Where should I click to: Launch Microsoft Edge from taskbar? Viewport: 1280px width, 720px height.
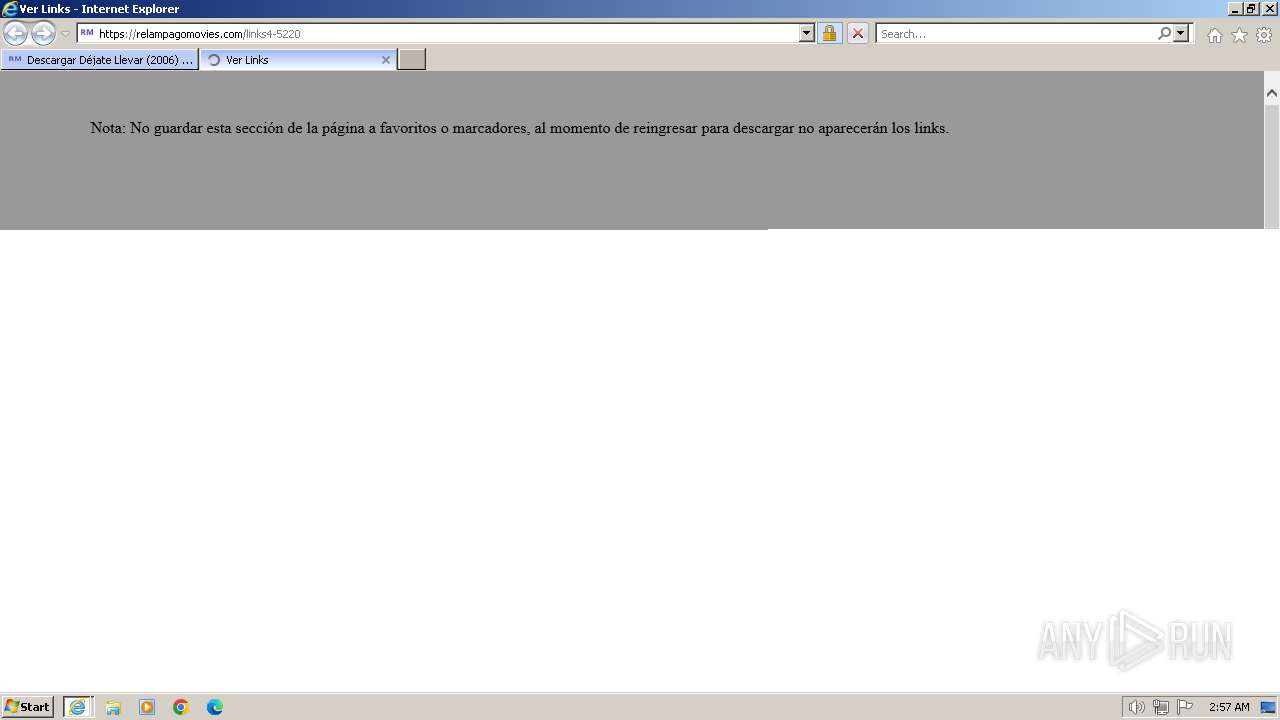point(215,707)
